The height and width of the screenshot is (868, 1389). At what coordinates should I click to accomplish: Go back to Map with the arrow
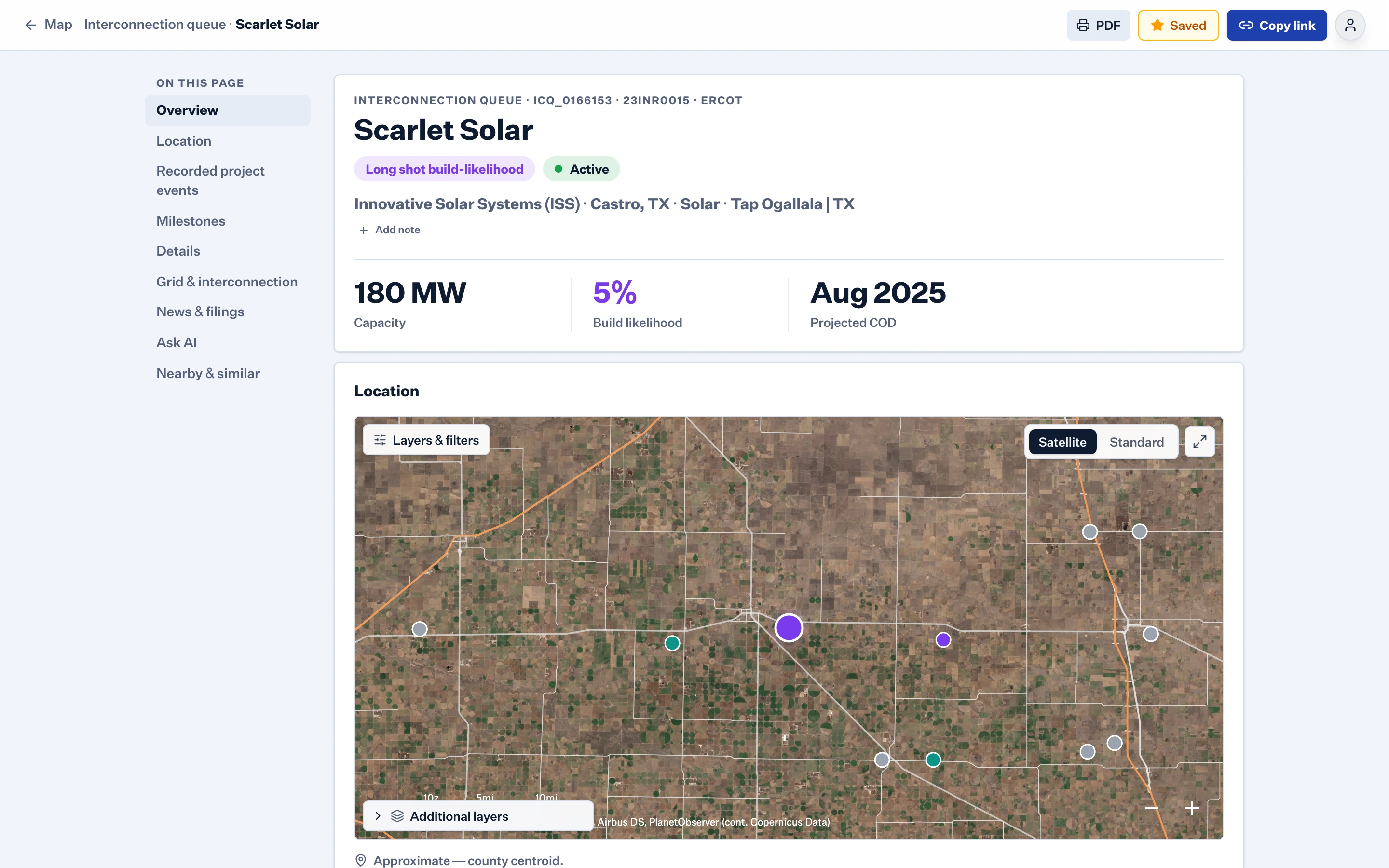click(48, 25)
